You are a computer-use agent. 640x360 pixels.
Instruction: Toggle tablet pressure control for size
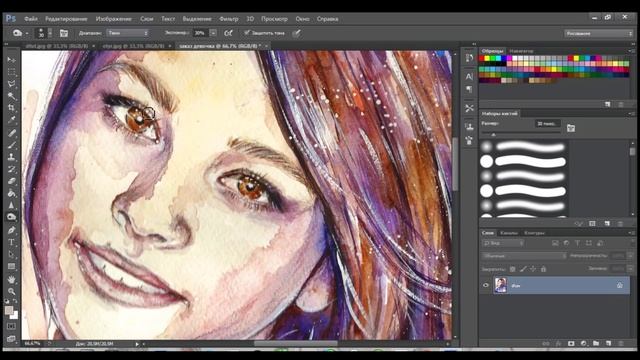(297, 33)
